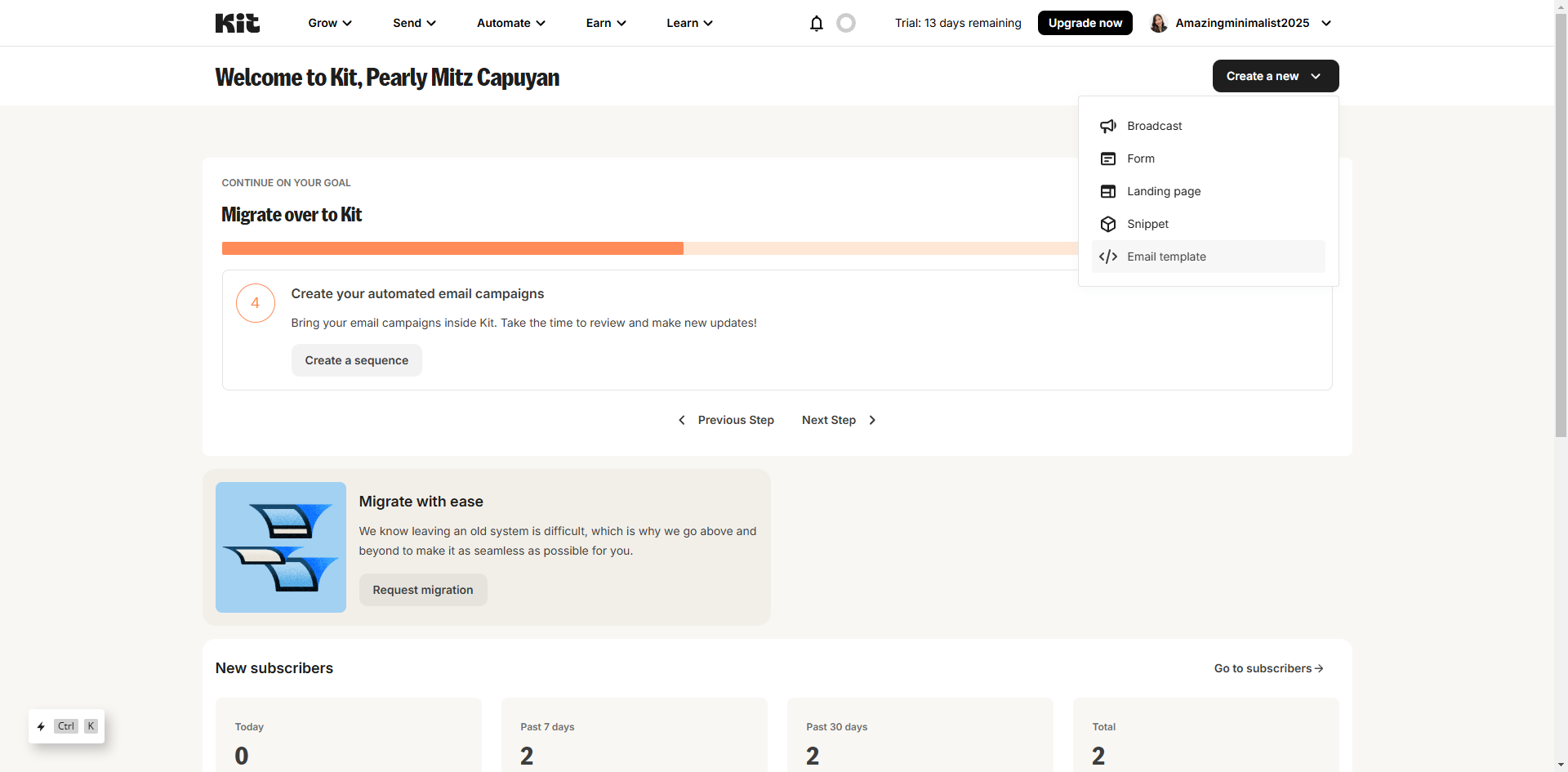1568x772 pixels.
Task: Click the circular status indicator beside the bell
Action: 846,23
